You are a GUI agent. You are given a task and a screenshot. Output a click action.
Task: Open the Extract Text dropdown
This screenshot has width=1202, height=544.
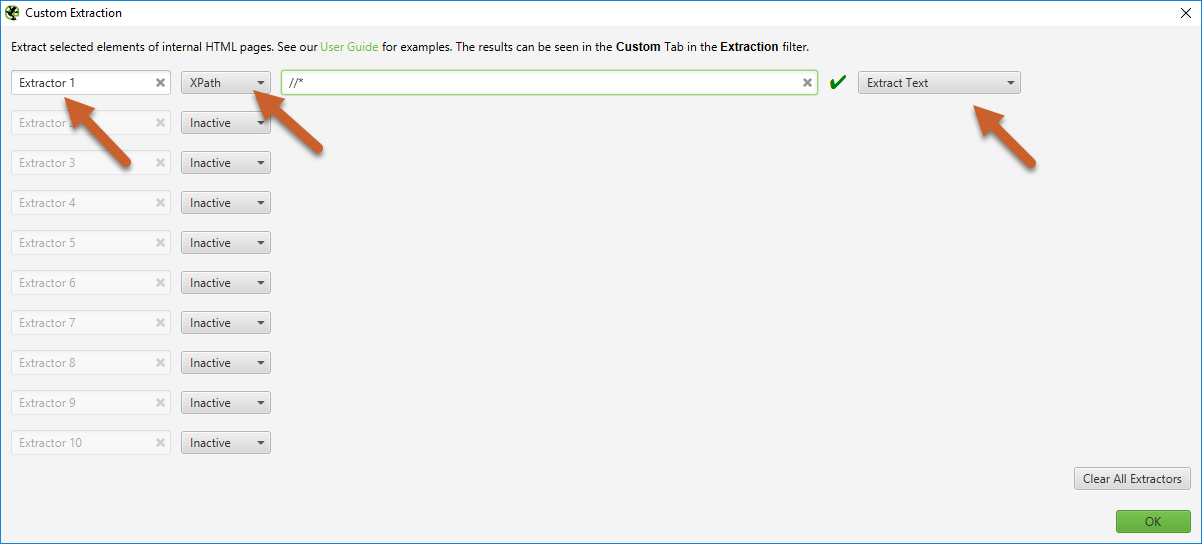point(939,83)
